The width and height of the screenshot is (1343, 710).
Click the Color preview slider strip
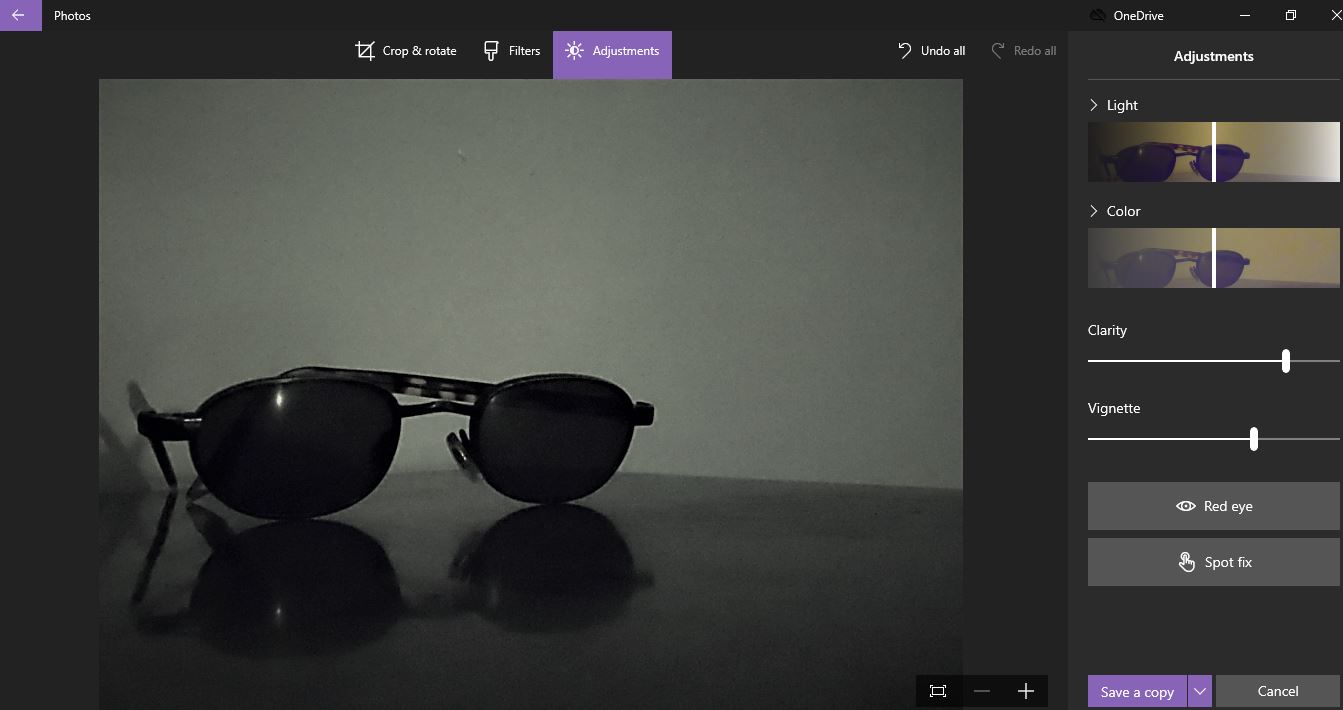tap(1213, 258)
